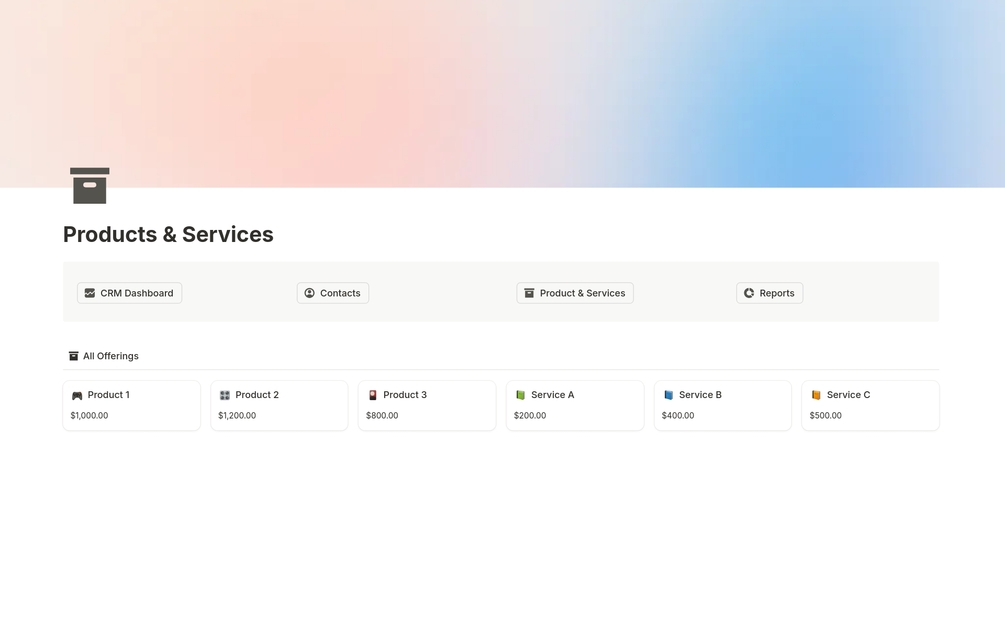Click the Service C orange book icon

[x=816, y=395]
